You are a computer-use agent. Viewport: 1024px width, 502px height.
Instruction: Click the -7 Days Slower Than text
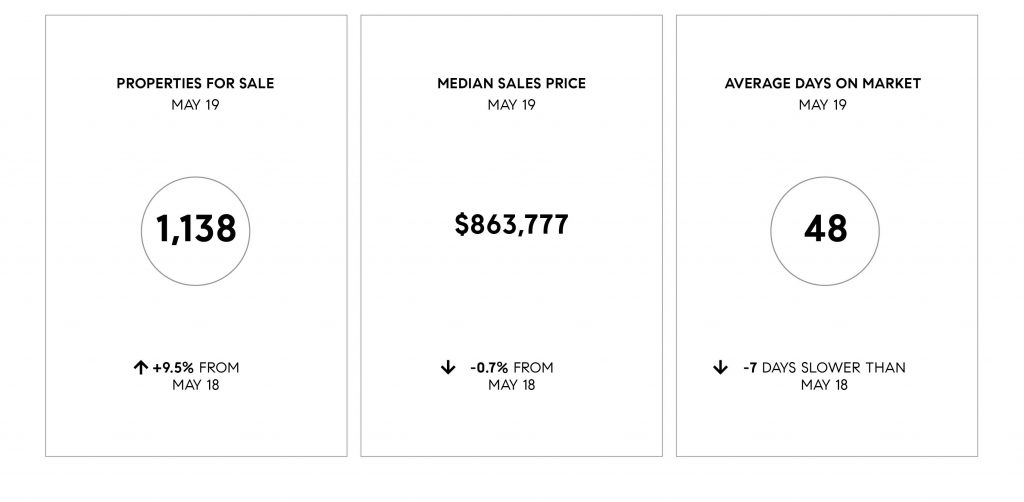[x=824, y=368]
